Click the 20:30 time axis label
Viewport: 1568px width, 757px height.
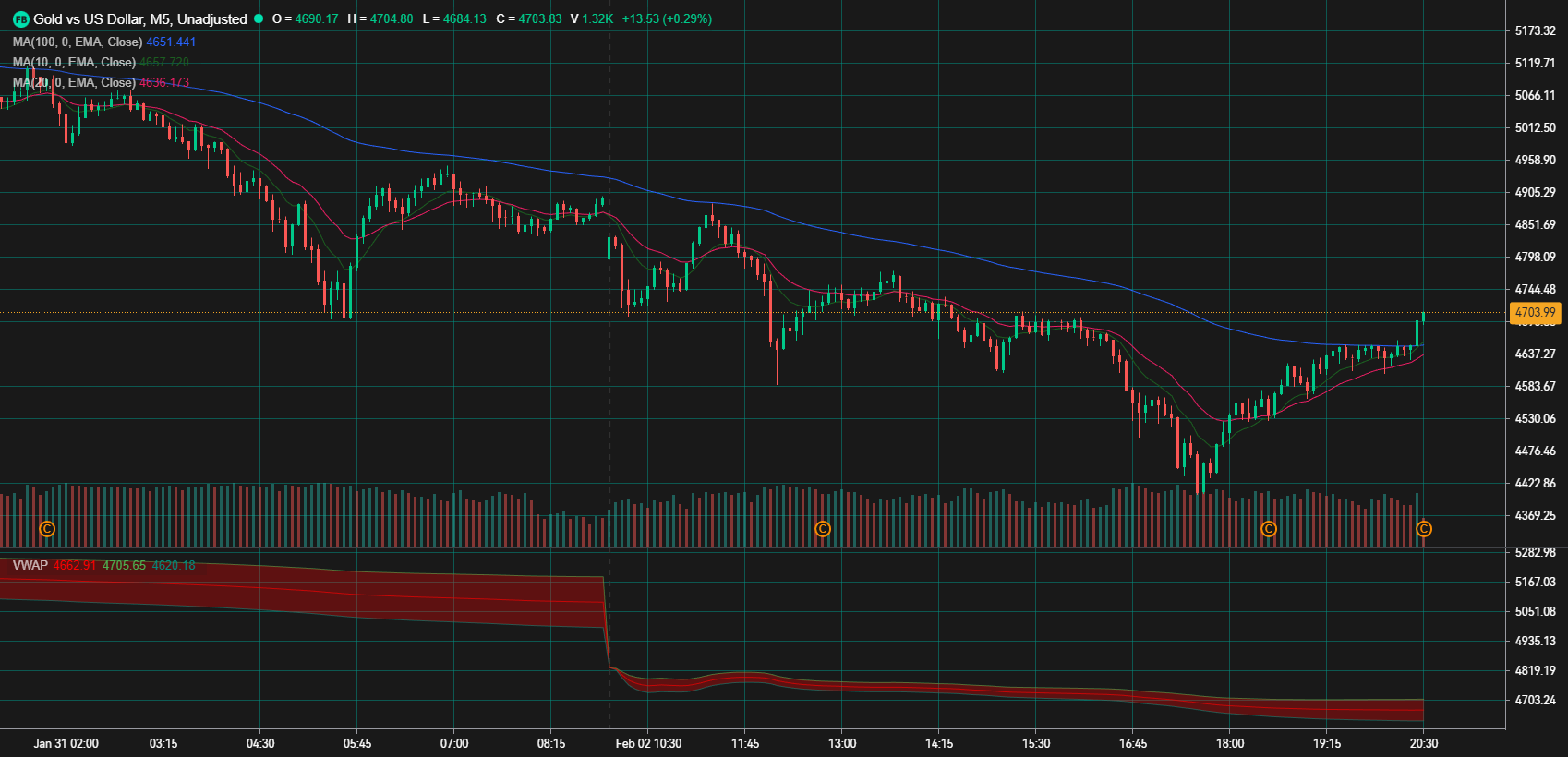pos(1423,743)
